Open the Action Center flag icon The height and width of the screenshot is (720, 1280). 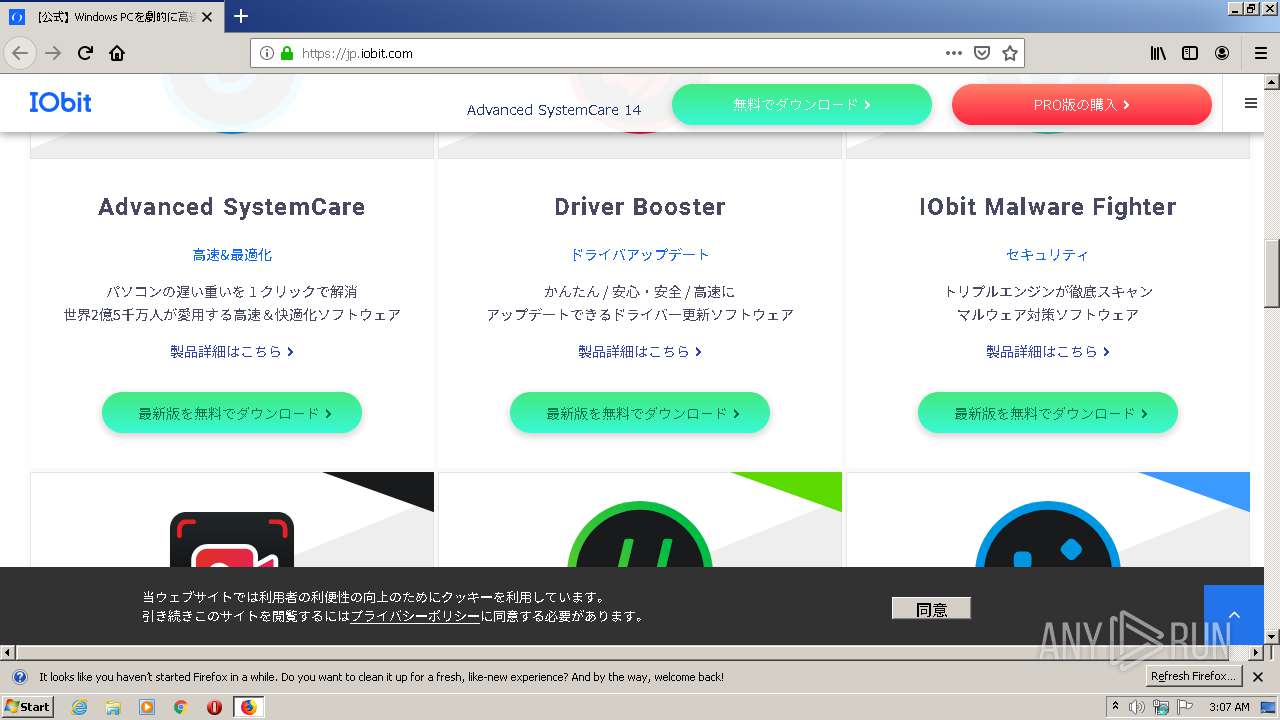[x=1185, y=707]
